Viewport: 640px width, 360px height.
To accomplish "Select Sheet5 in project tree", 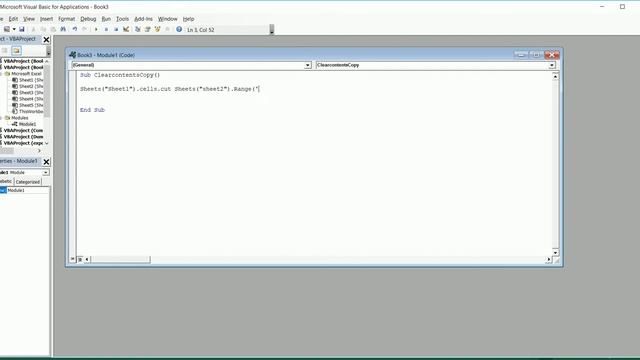I will click(x=28, y=105).
